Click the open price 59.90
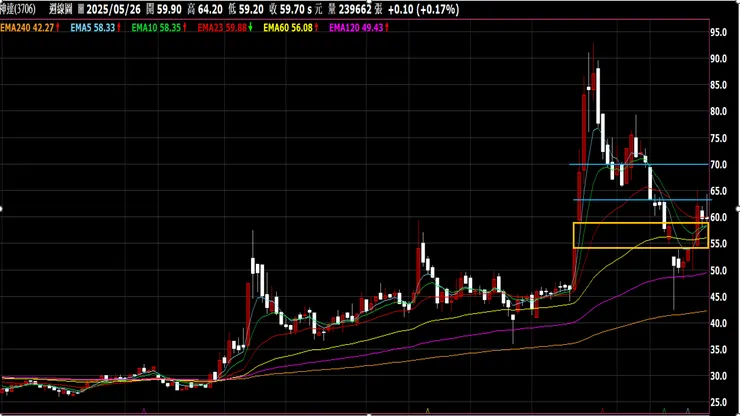Viewport: 740px width, 416px height. [x=170, y=9]
